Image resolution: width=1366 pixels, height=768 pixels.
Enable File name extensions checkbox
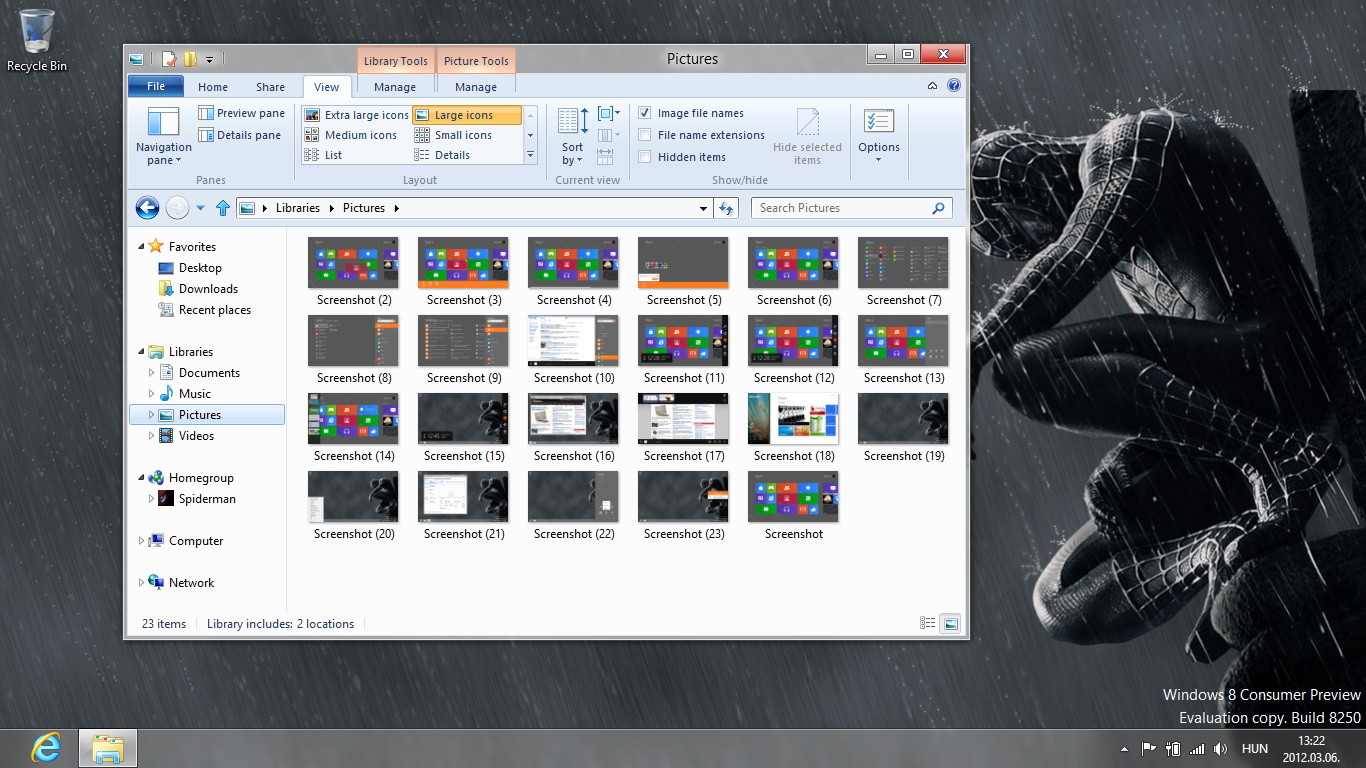click(x=645, y=135)
